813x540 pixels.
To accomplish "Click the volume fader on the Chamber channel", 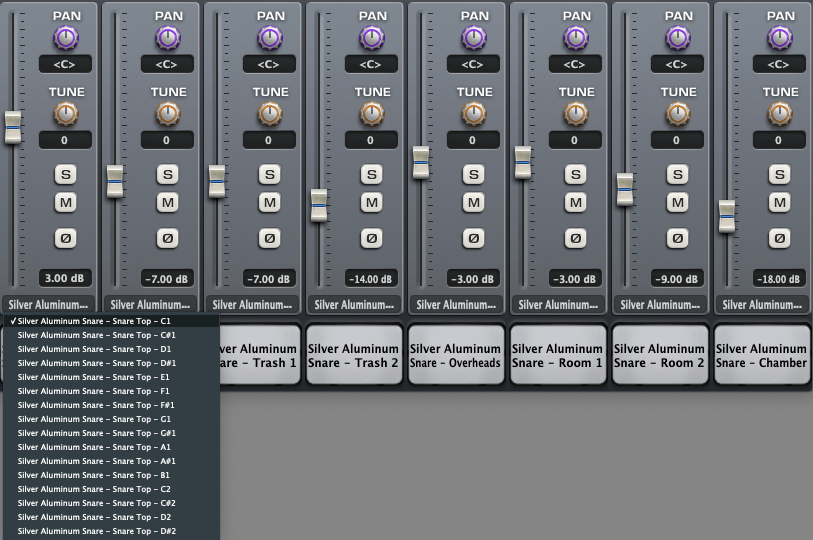I will pos(727,215).
